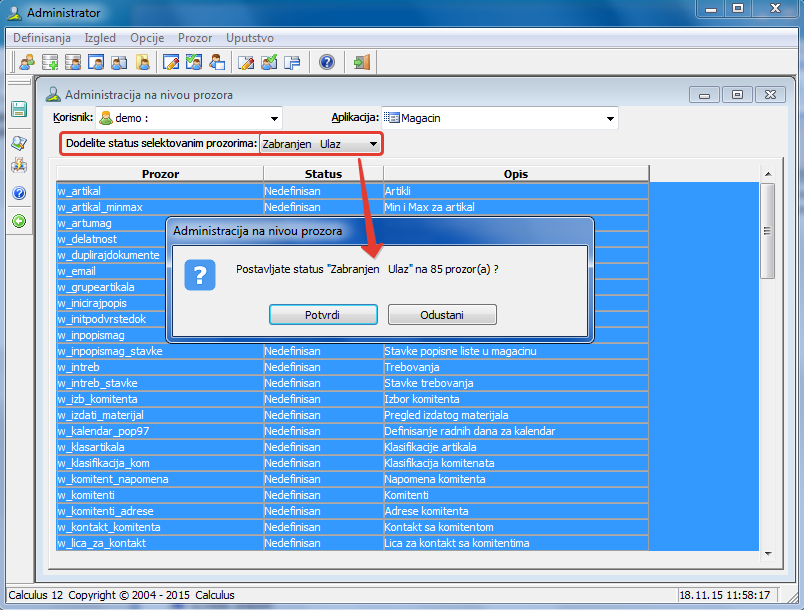Image resolution: width=804 pixels, height=610 pixels.
Task: Click the yellow folder user toolbar icon
Action: [143, 63]
